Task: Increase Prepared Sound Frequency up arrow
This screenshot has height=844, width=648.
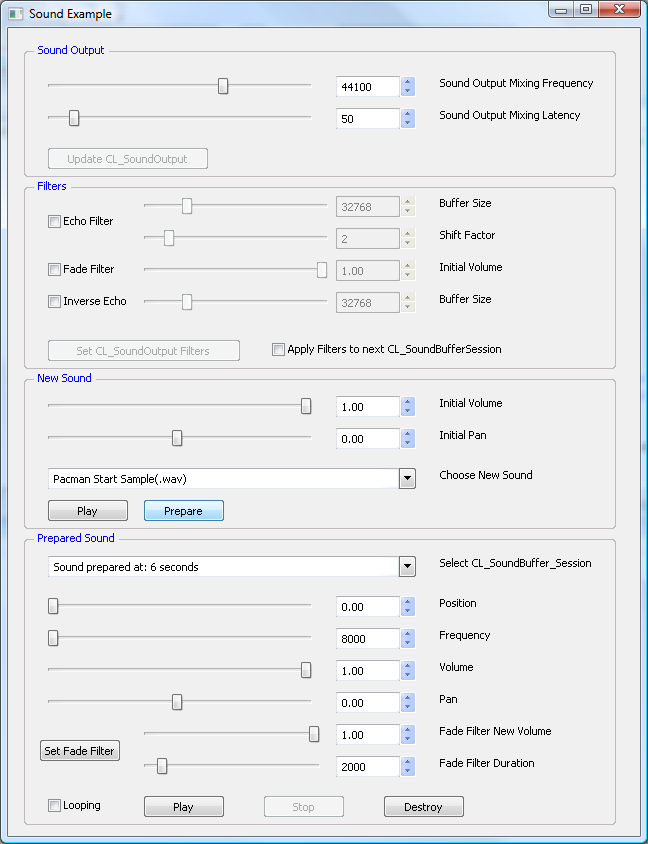Action: 407,634
